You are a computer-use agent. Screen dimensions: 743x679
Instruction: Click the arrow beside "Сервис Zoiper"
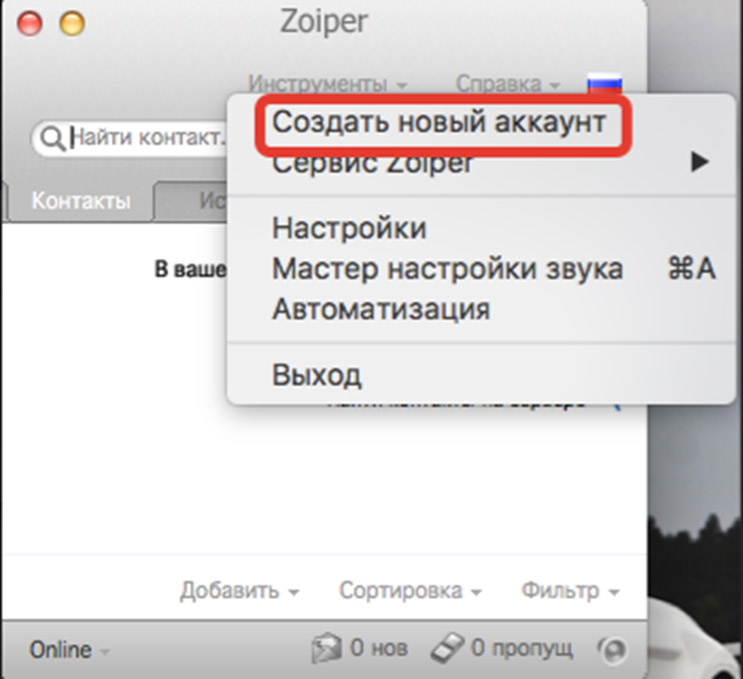699,162
